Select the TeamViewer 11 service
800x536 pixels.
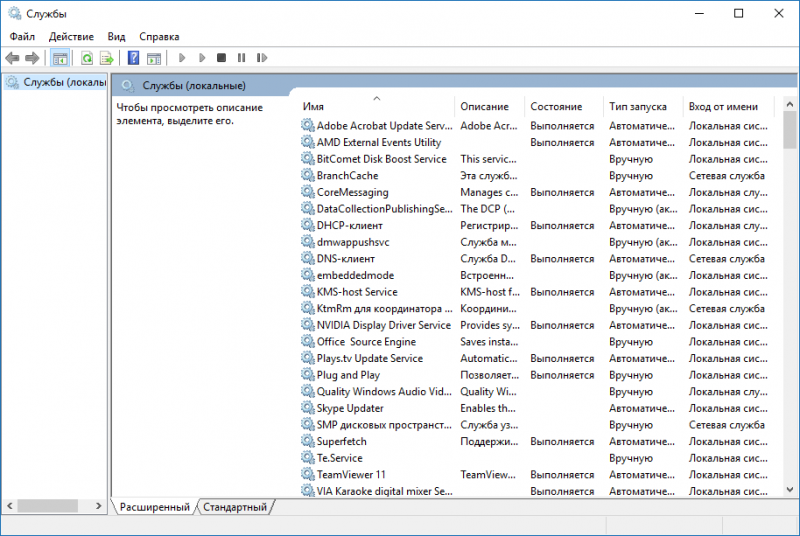click(x=536, y=475)
